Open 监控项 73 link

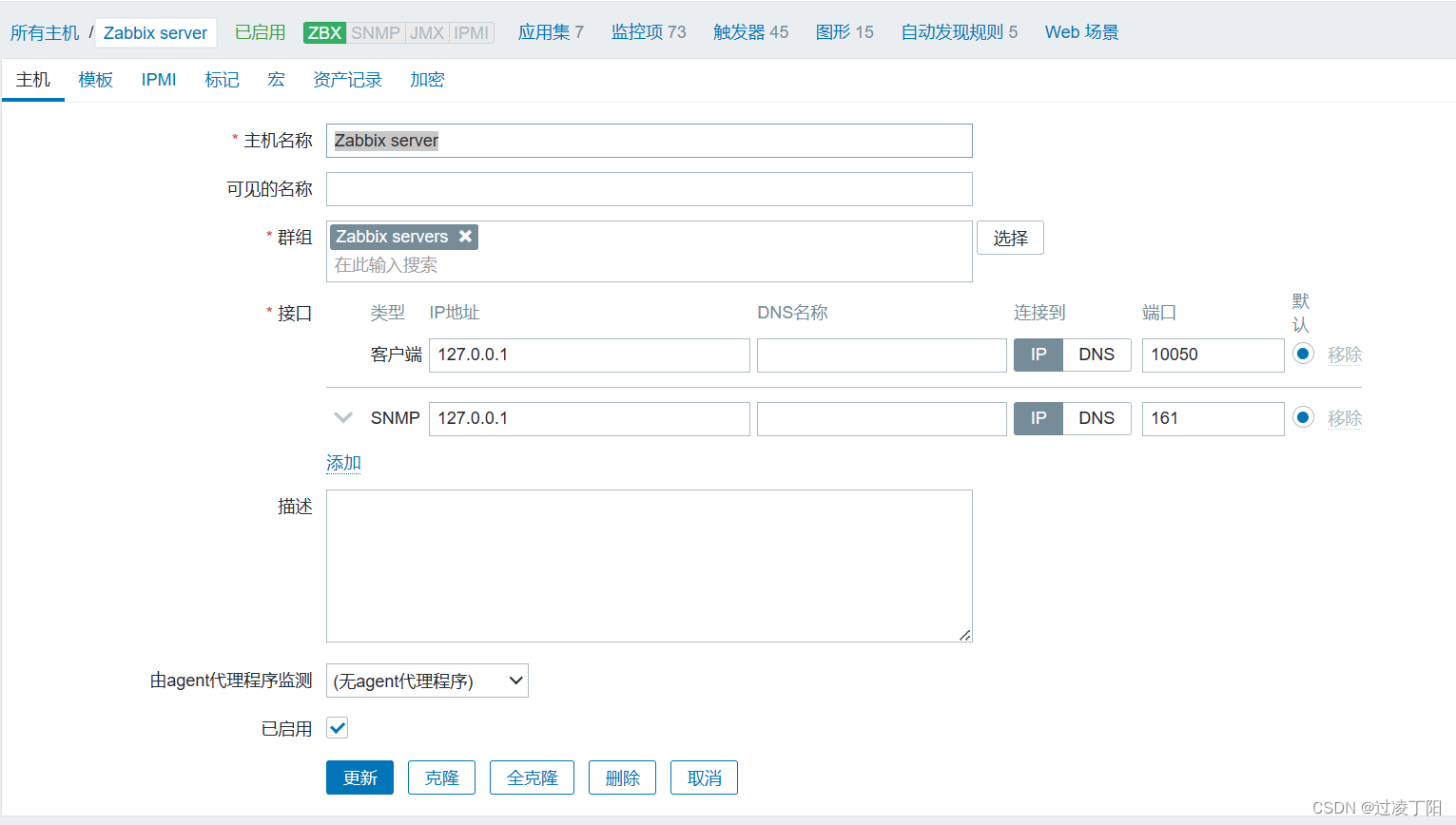pos(649,32)
